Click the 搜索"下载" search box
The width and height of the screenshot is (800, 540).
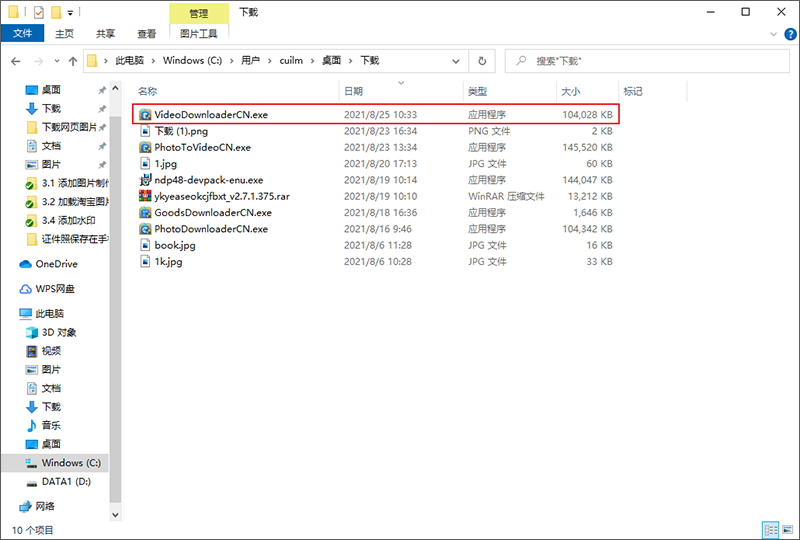(647, 61)
